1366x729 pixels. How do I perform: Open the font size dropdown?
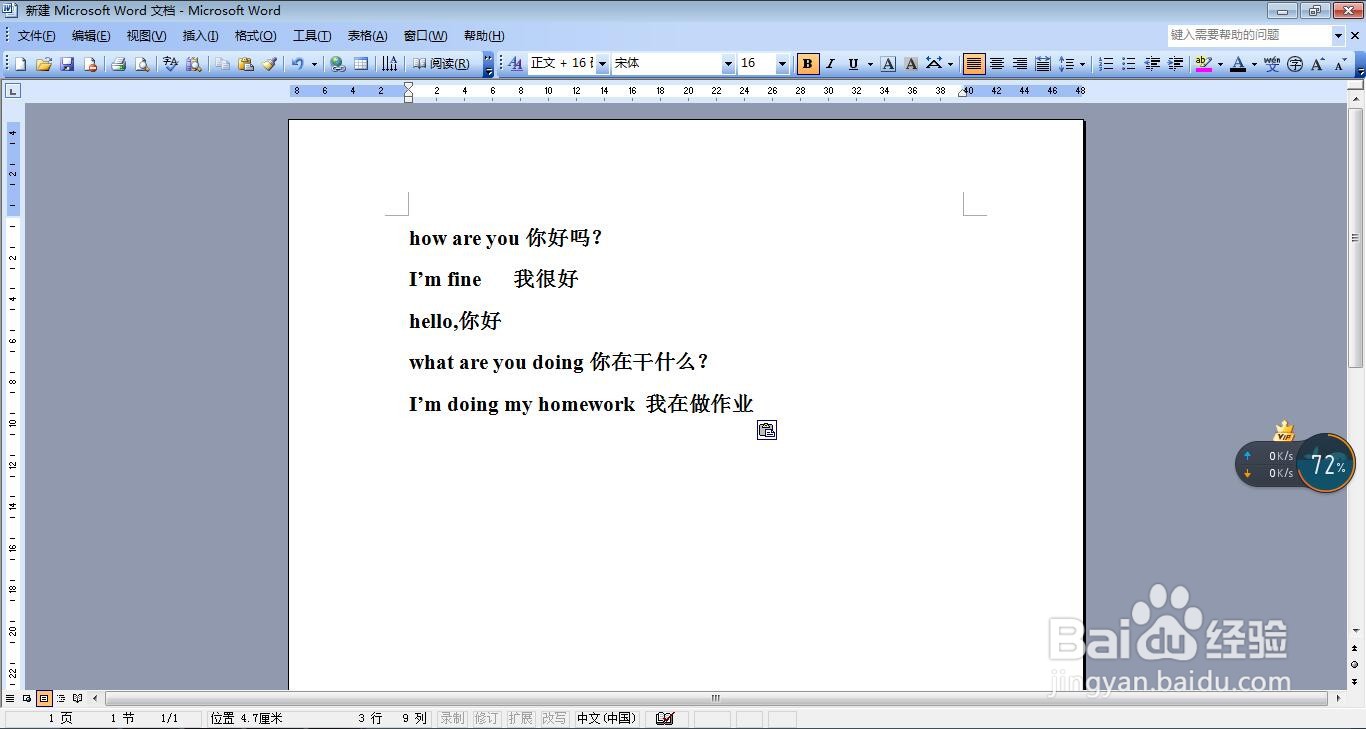783,63
